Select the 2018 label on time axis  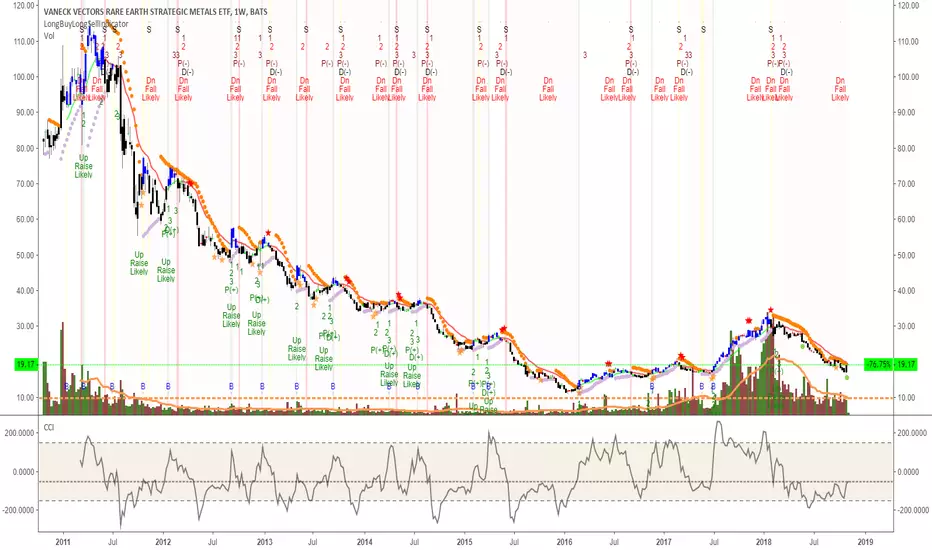tap(764, 542)
